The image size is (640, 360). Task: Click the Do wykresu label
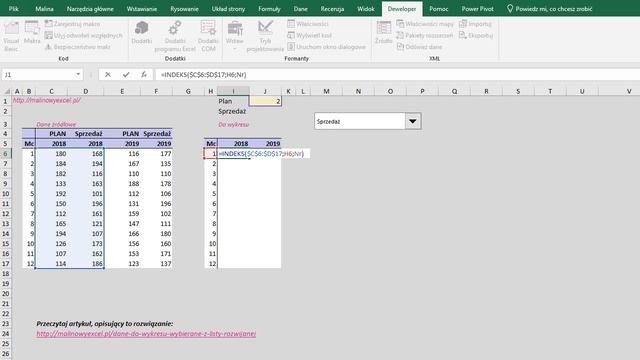(x=233, y=124)
